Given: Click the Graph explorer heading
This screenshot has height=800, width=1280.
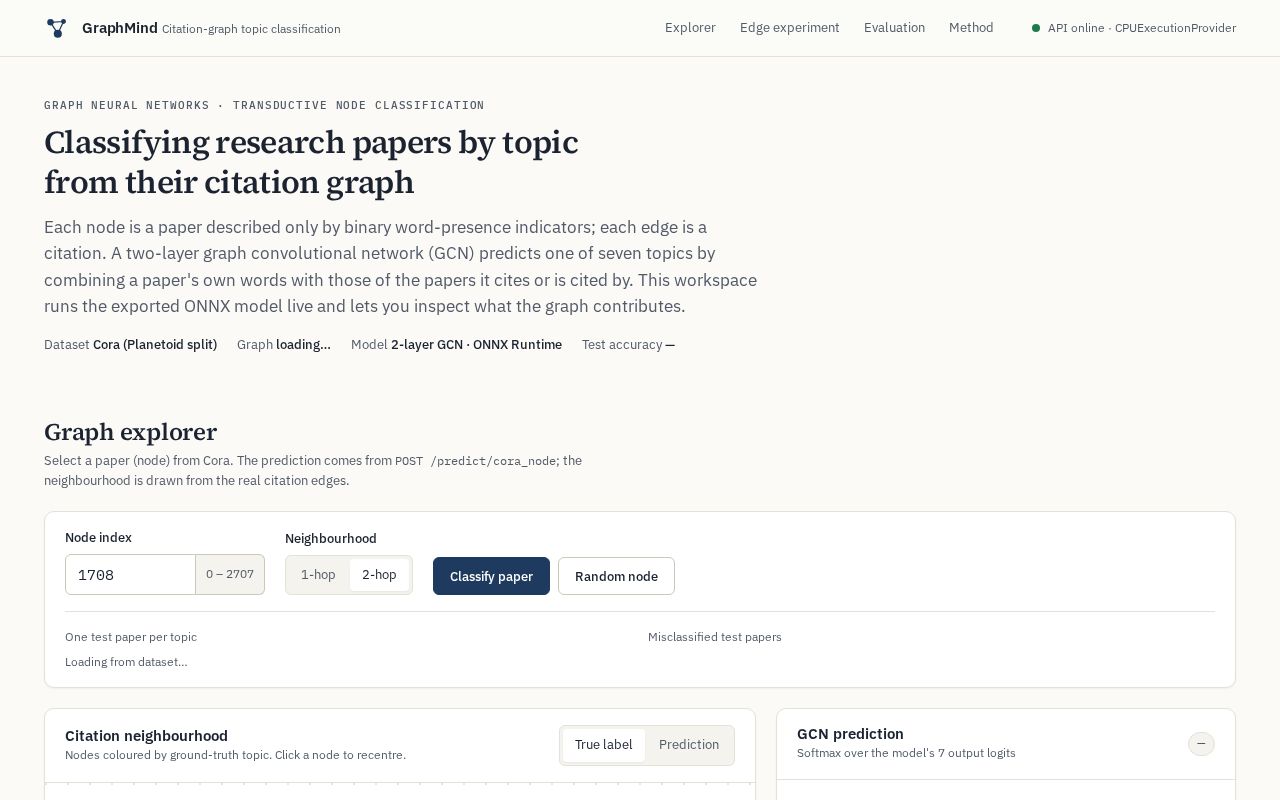Looking at the screenshot, I should point(130,432).
